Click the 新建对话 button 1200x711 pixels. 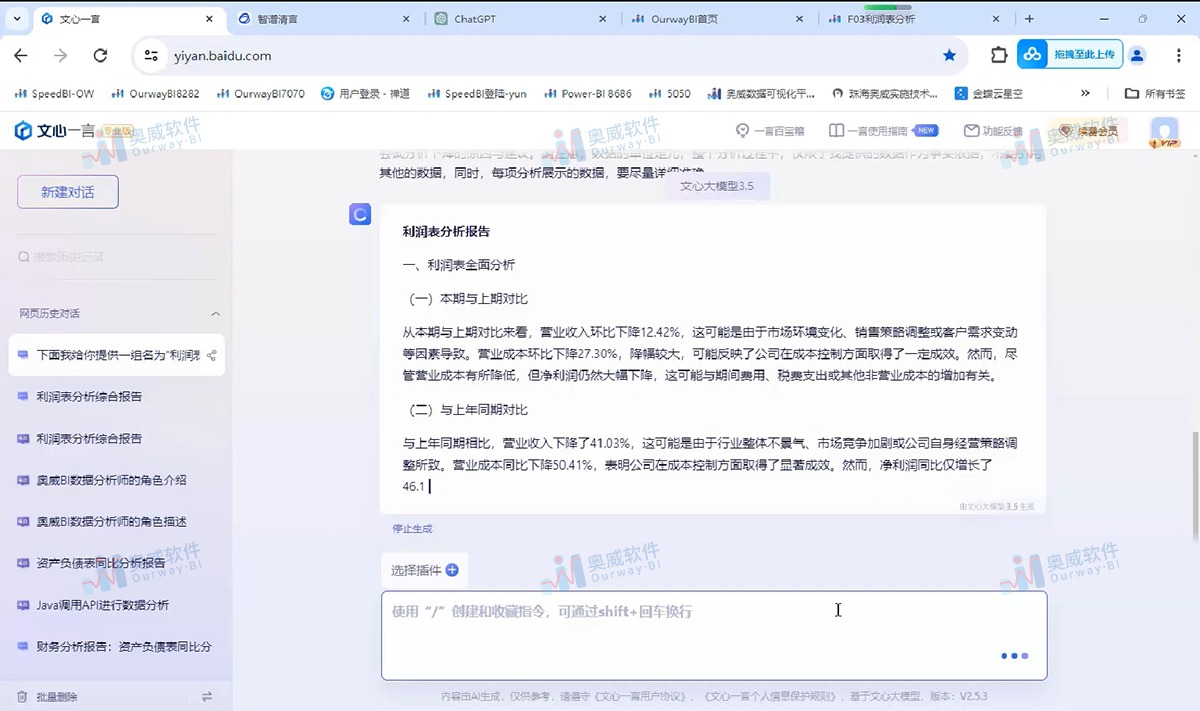(x=67, y=192)
